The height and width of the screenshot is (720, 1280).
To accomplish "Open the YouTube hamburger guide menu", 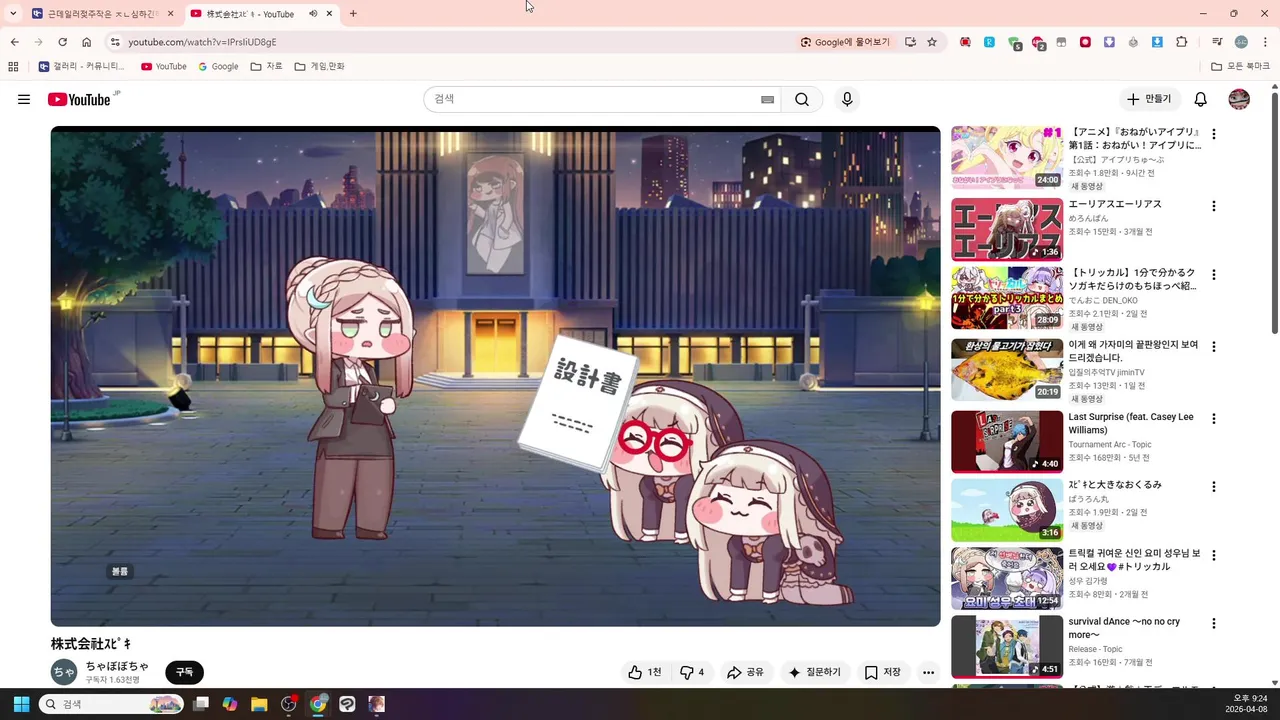I will point(24,99).
